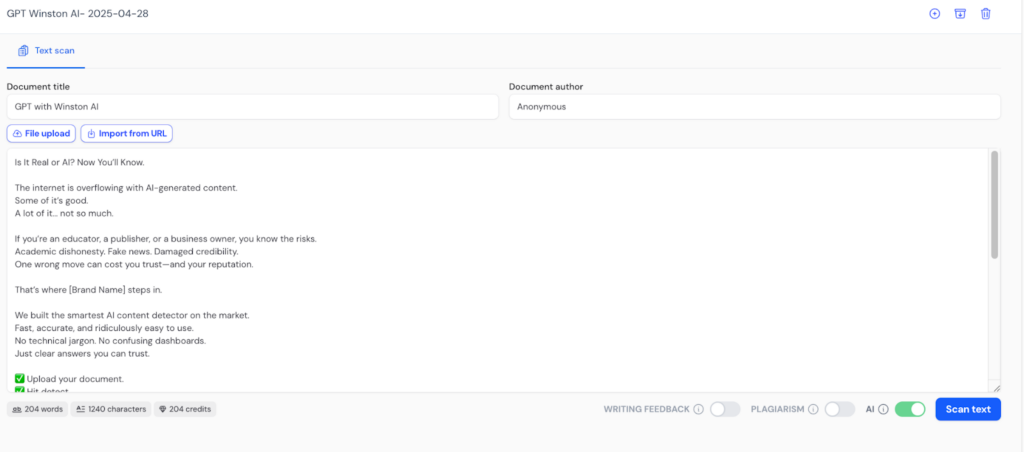This screenshot has height=452, width=1024.
Task: Click the new scan plus icon
Action: (935, 14)
